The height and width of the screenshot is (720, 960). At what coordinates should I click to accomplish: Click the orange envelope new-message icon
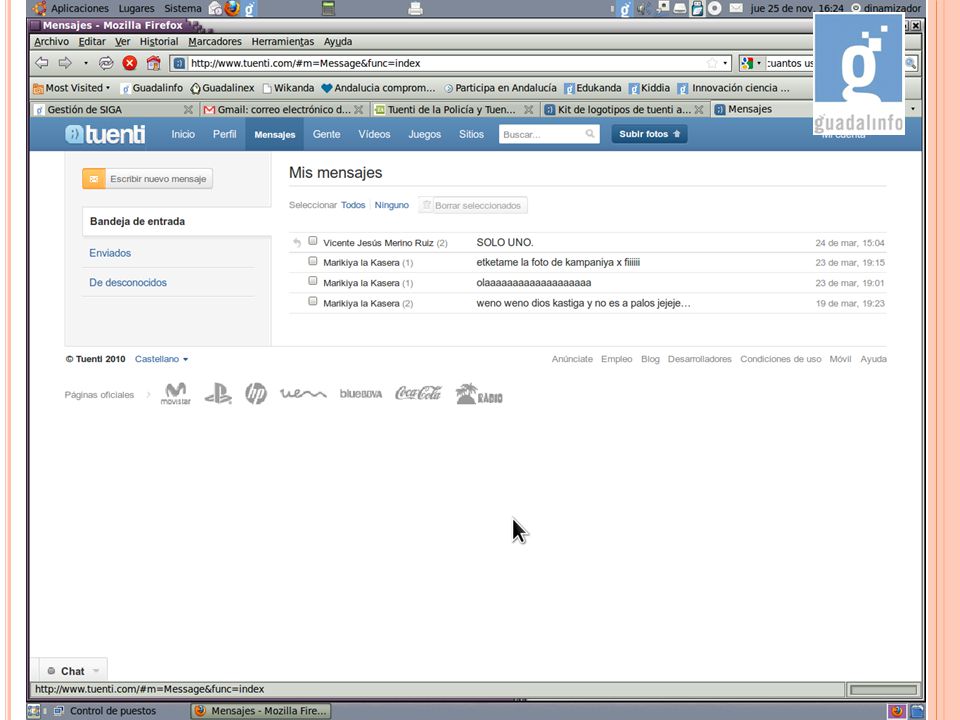(94, 179)
